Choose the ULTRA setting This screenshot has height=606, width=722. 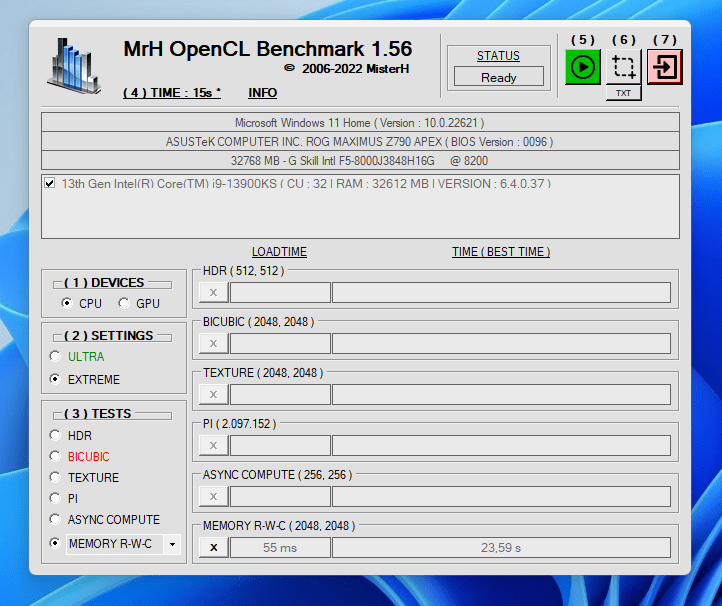[55, 356]
